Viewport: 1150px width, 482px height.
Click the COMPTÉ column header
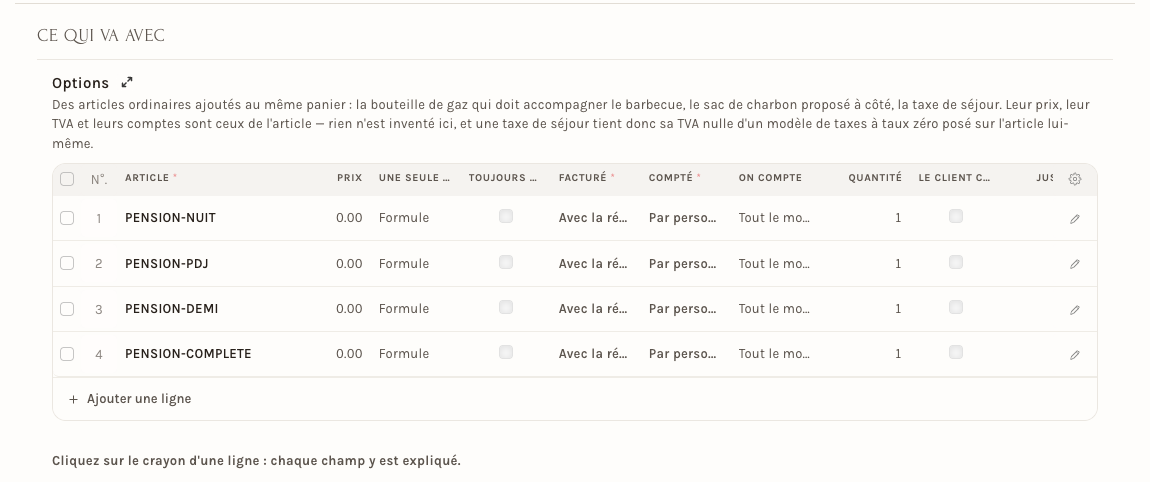click(675, 178)
